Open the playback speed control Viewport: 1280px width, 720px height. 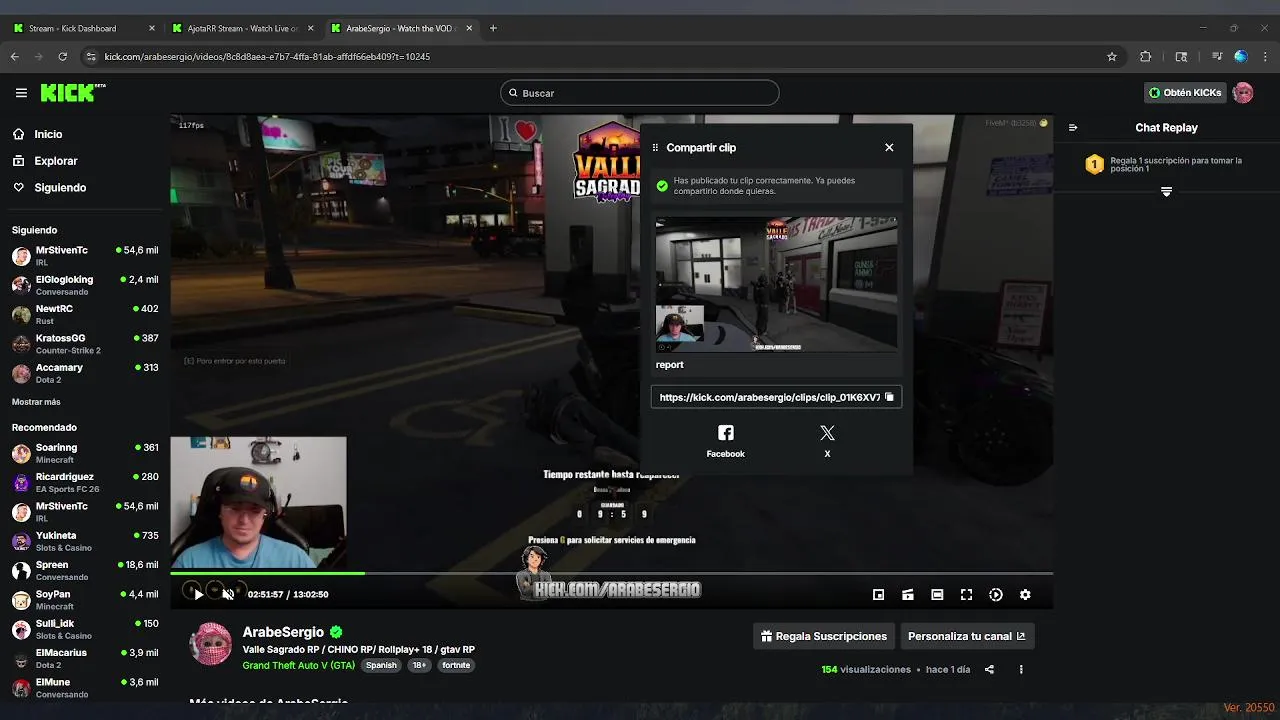[x=996, y=595]
